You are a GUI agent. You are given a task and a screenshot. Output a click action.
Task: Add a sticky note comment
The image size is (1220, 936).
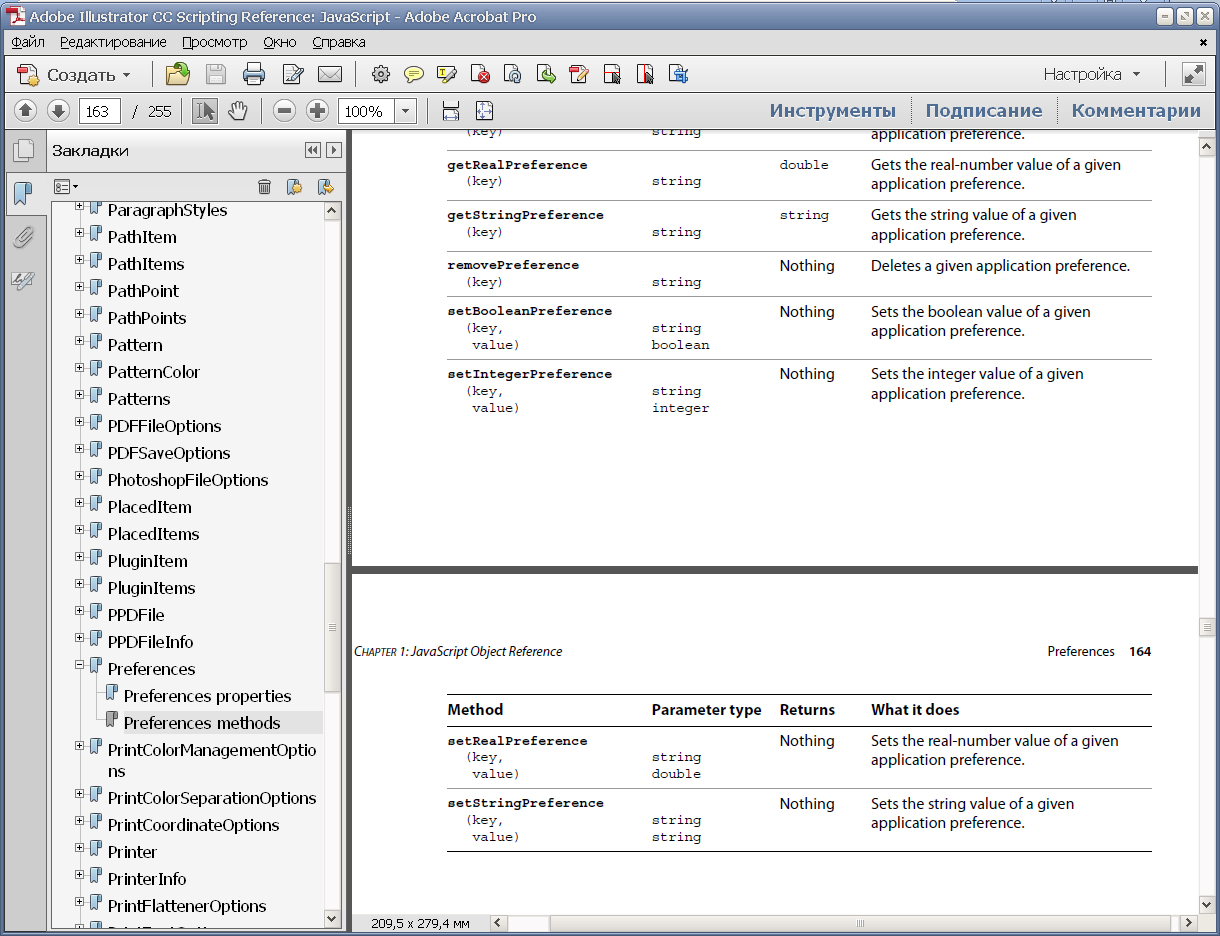point(413,74)
